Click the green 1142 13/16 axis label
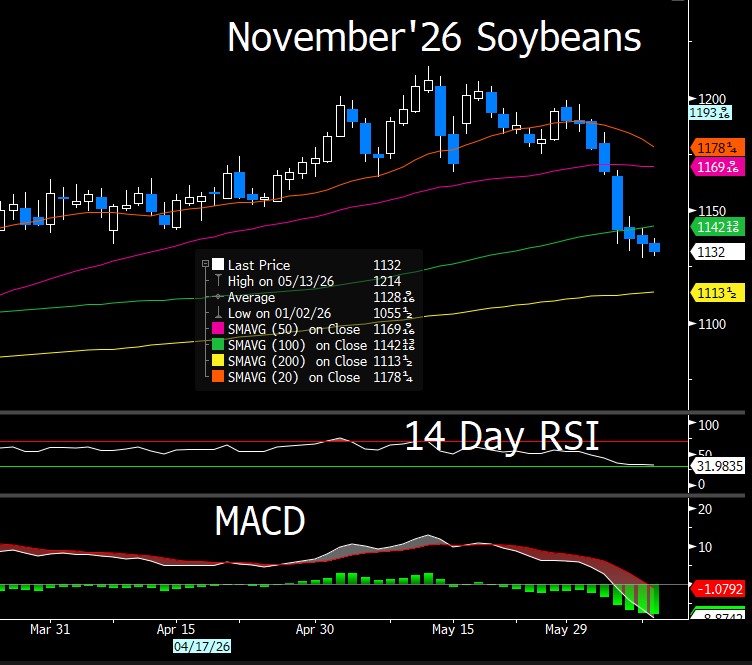Screen dimensions: 752x665 (717, 227)
